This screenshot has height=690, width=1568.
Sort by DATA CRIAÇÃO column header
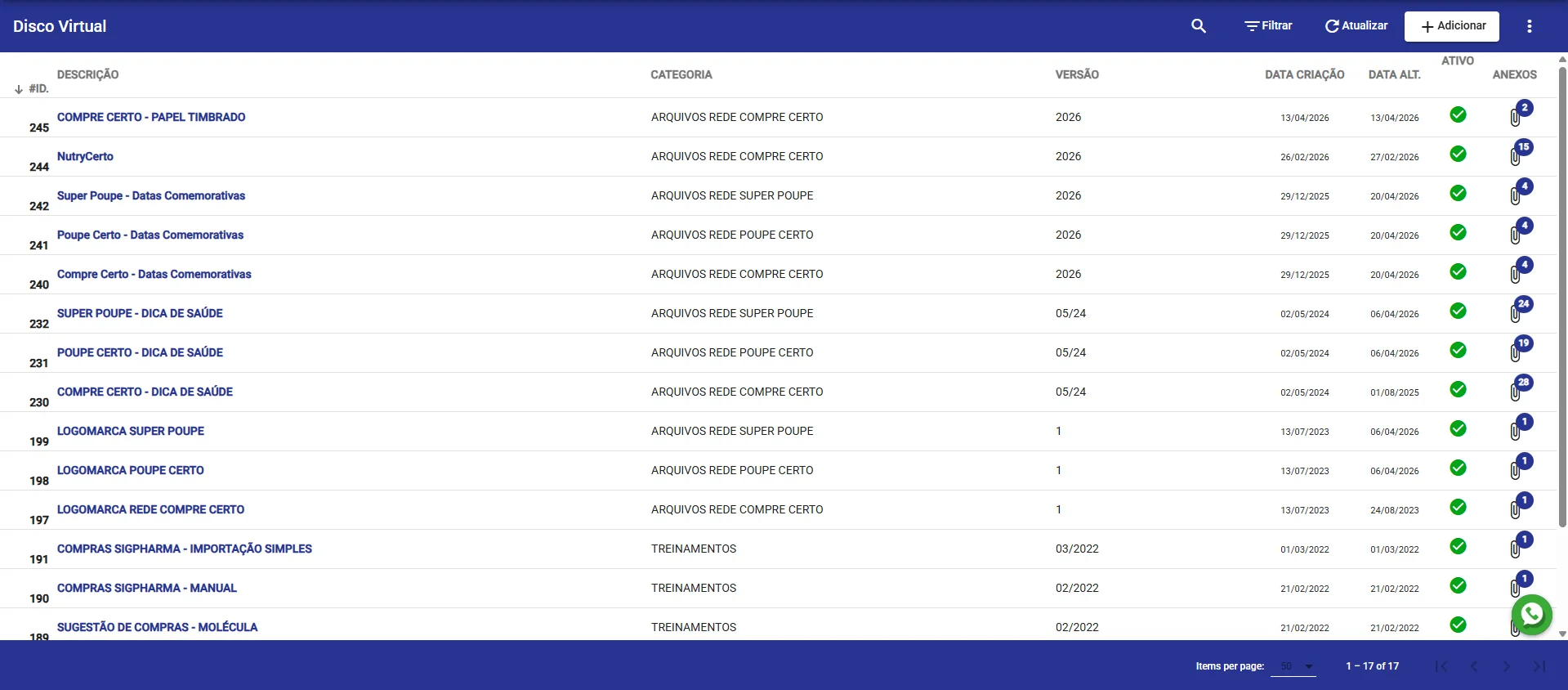tap(1304, 74)
